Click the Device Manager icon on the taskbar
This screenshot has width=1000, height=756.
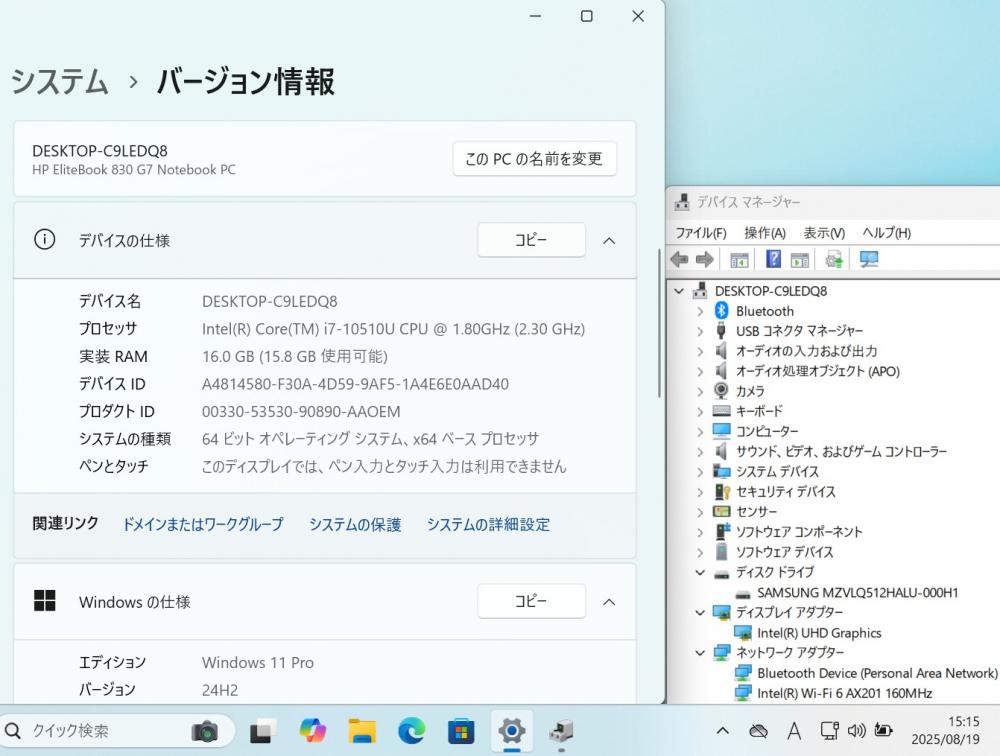pyautogui.click(x=561, y=731)
